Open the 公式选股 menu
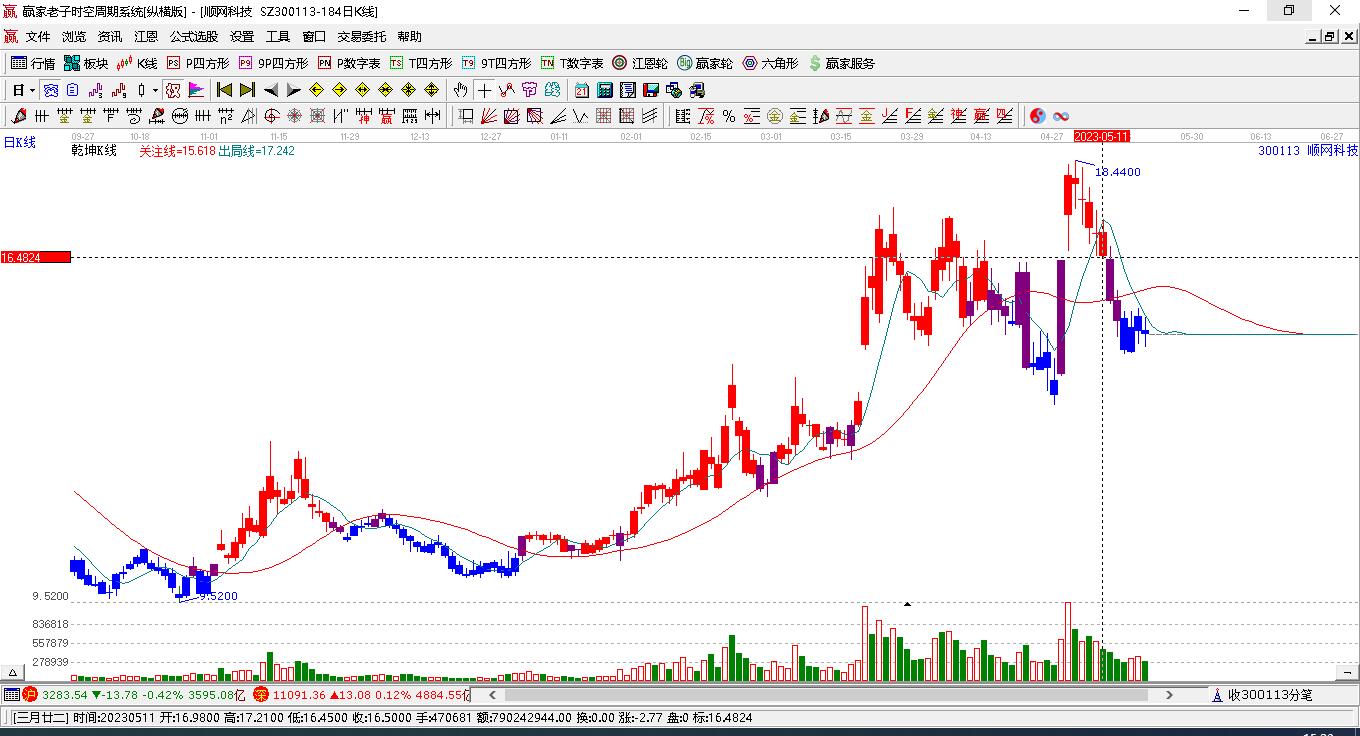Viewport: 1360px width, 736px height. tap(194, 37)
